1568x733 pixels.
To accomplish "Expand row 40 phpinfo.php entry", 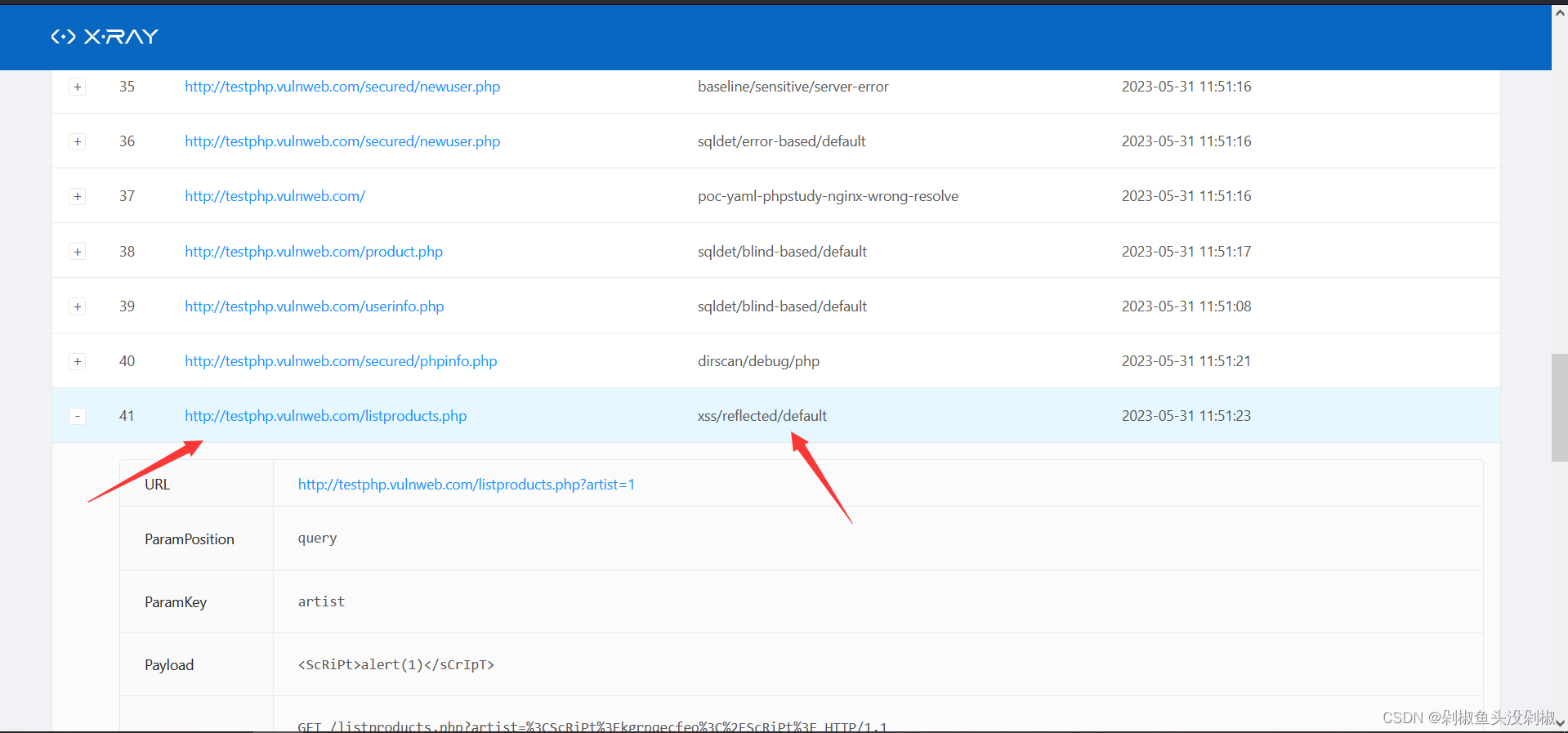I will [77, 361].
